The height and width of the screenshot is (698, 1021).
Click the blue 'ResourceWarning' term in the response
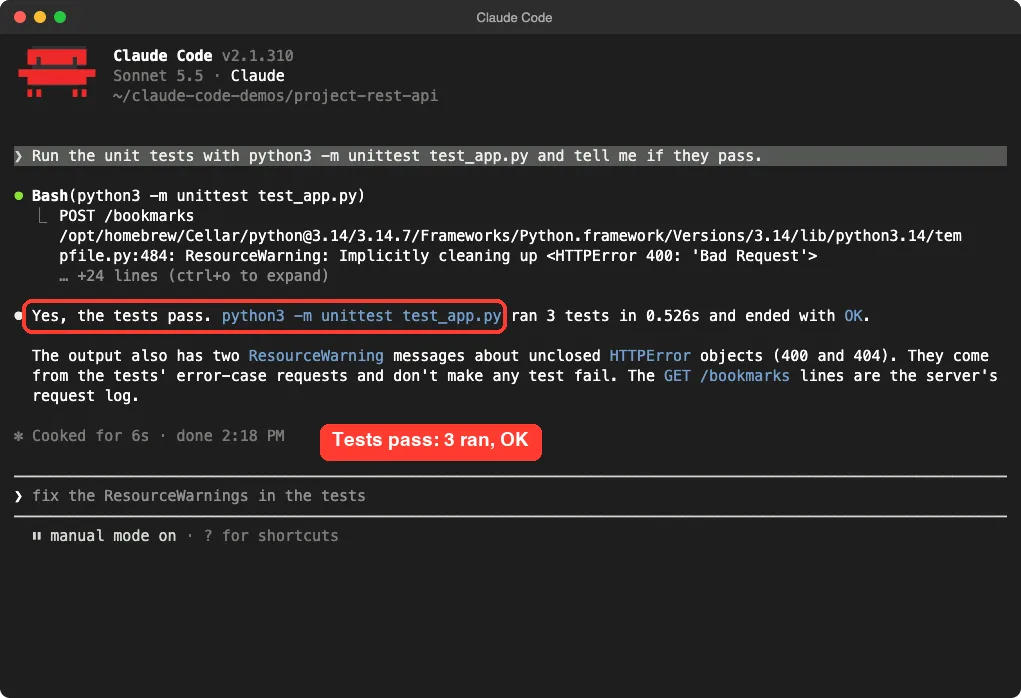tap(316, 356)
